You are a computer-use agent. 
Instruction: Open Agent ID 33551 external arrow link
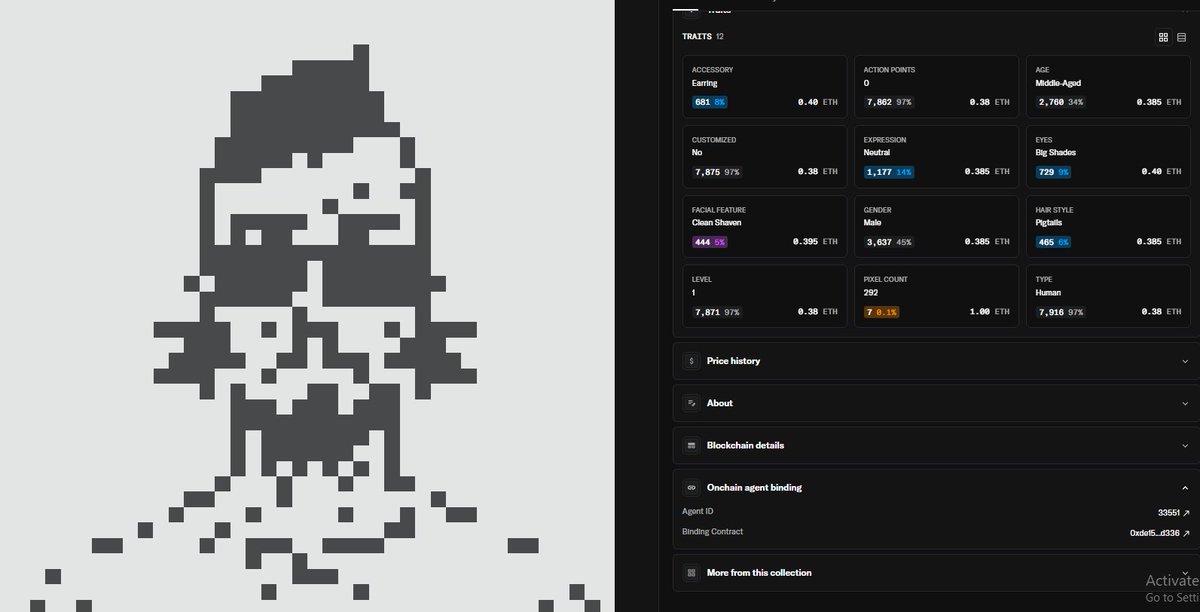point(1186,512)
